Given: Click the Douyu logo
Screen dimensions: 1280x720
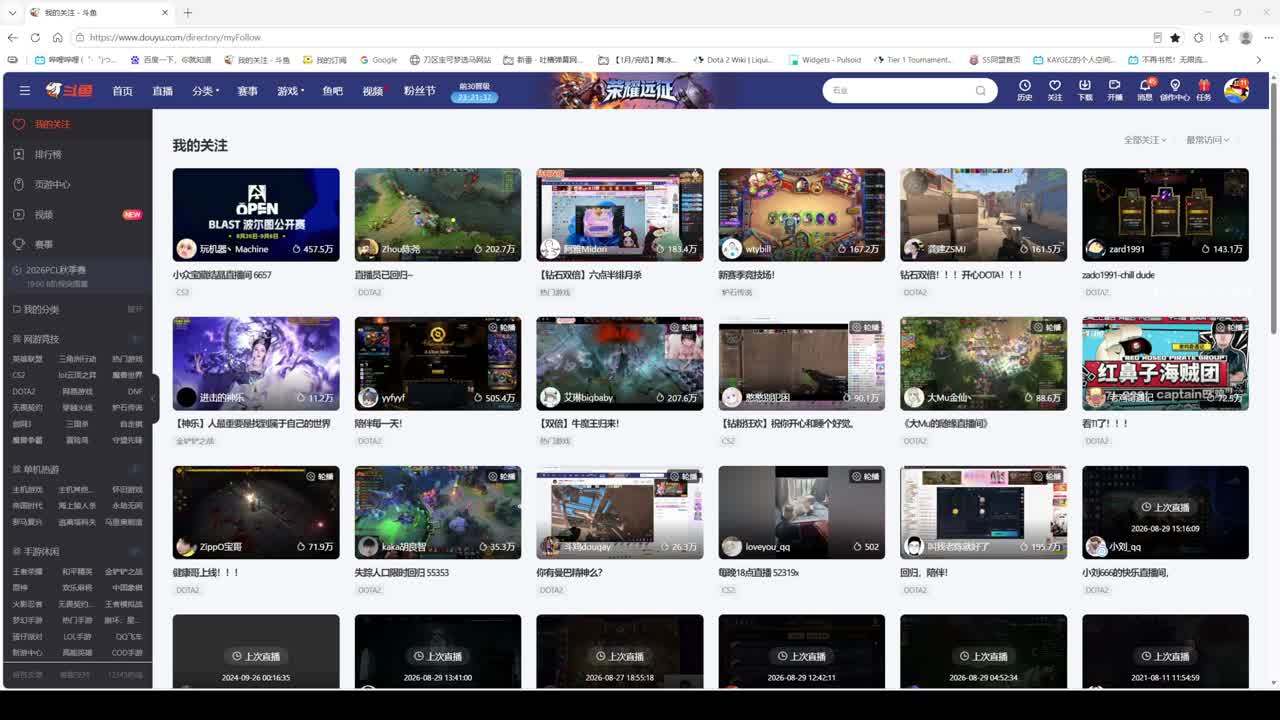Looking at the screenshot, I should tap(69, 90).
